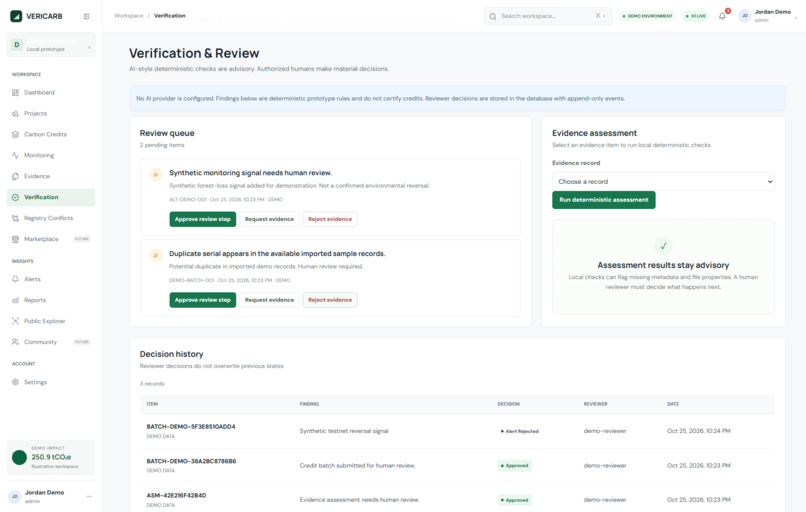Image resolution: width=806 pixels, height=512 pixels.
Task: Expand the Choose a record dropdown
Action: pos(663,181)
